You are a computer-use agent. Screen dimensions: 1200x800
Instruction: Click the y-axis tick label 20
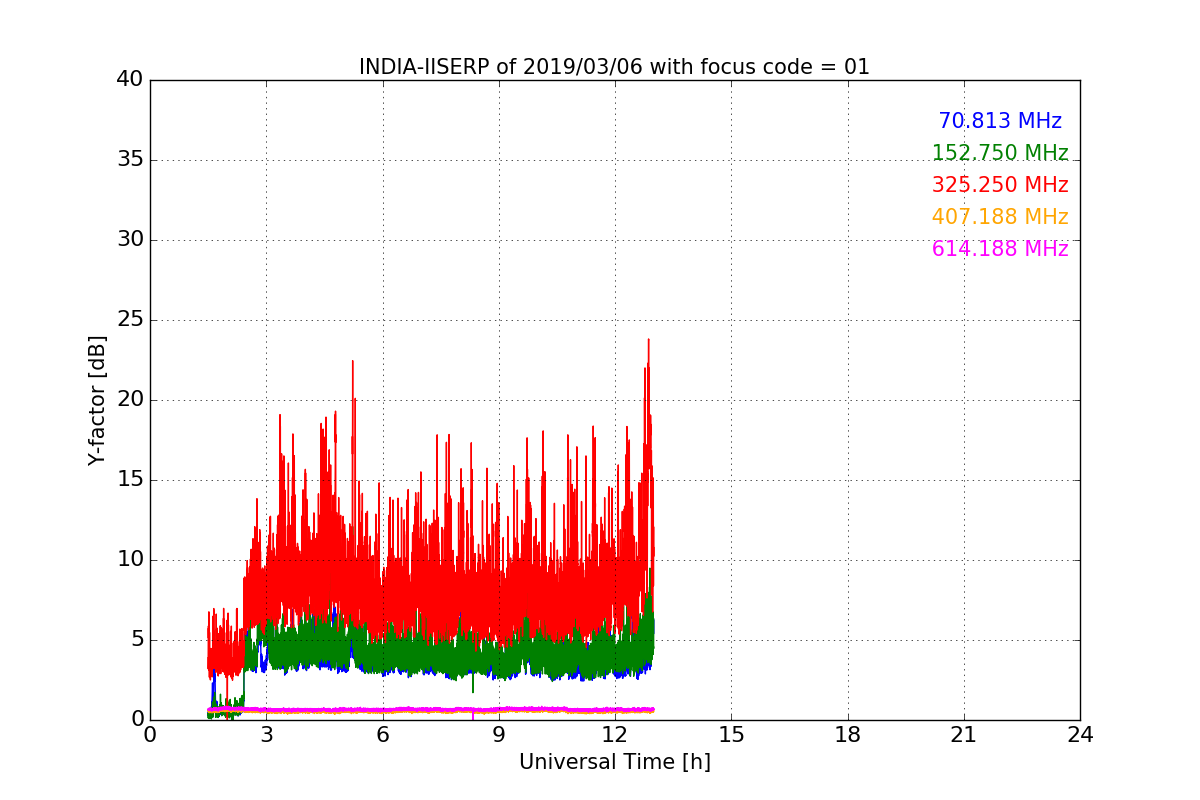point(129,400)
